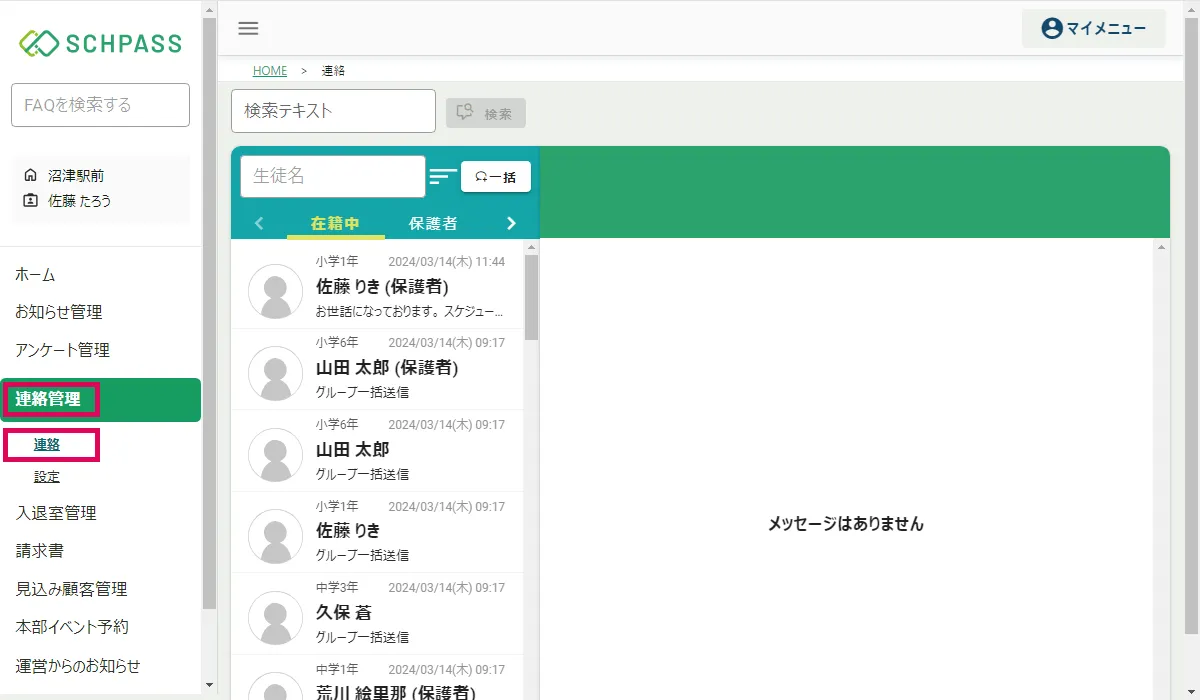Click the avatar of 山田 太郎 (保護者)
This screenshot has width=1200, height=700.
tap(275, 374)
